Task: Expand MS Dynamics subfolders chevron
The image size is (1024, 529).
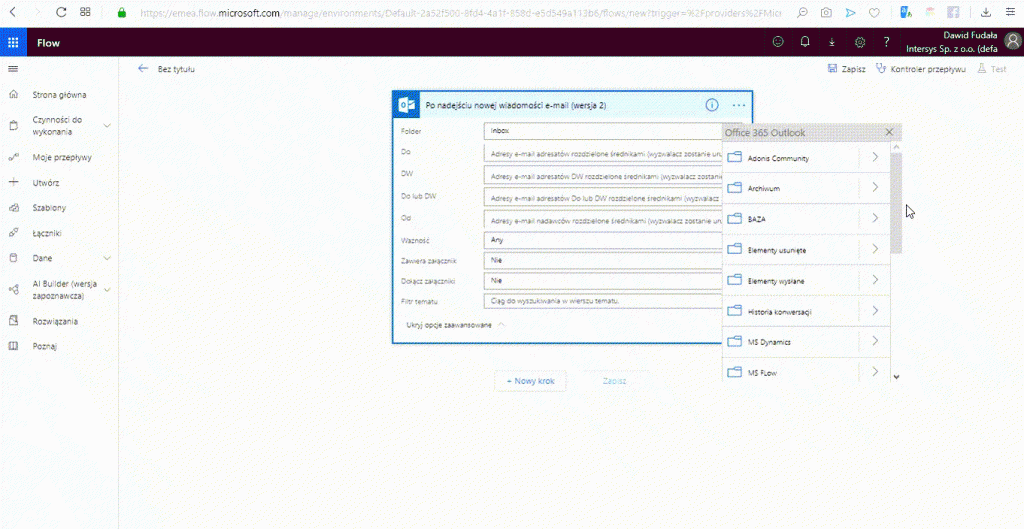Action: tap(875, 341)
